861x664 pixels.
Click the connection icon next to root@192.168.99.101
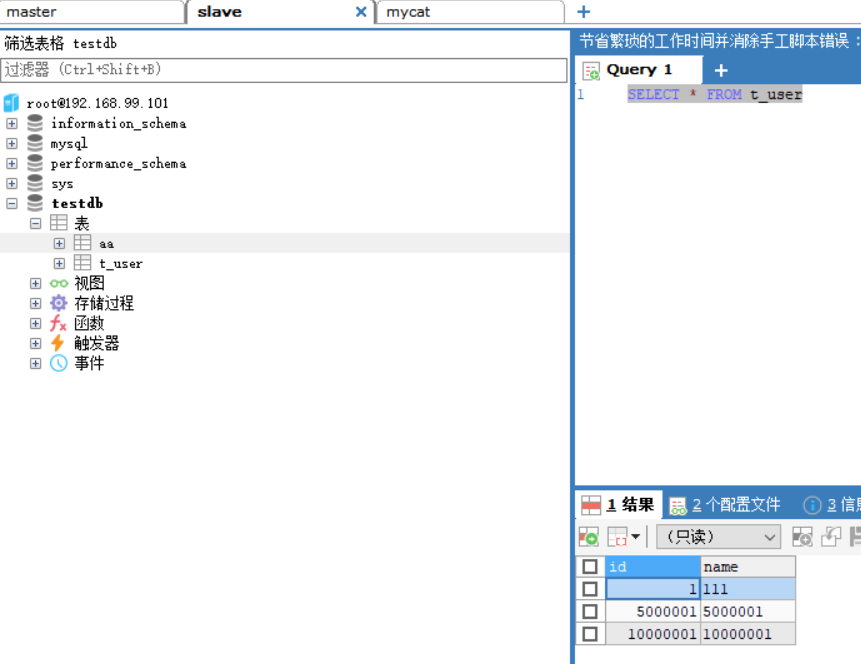pos(11,102)
